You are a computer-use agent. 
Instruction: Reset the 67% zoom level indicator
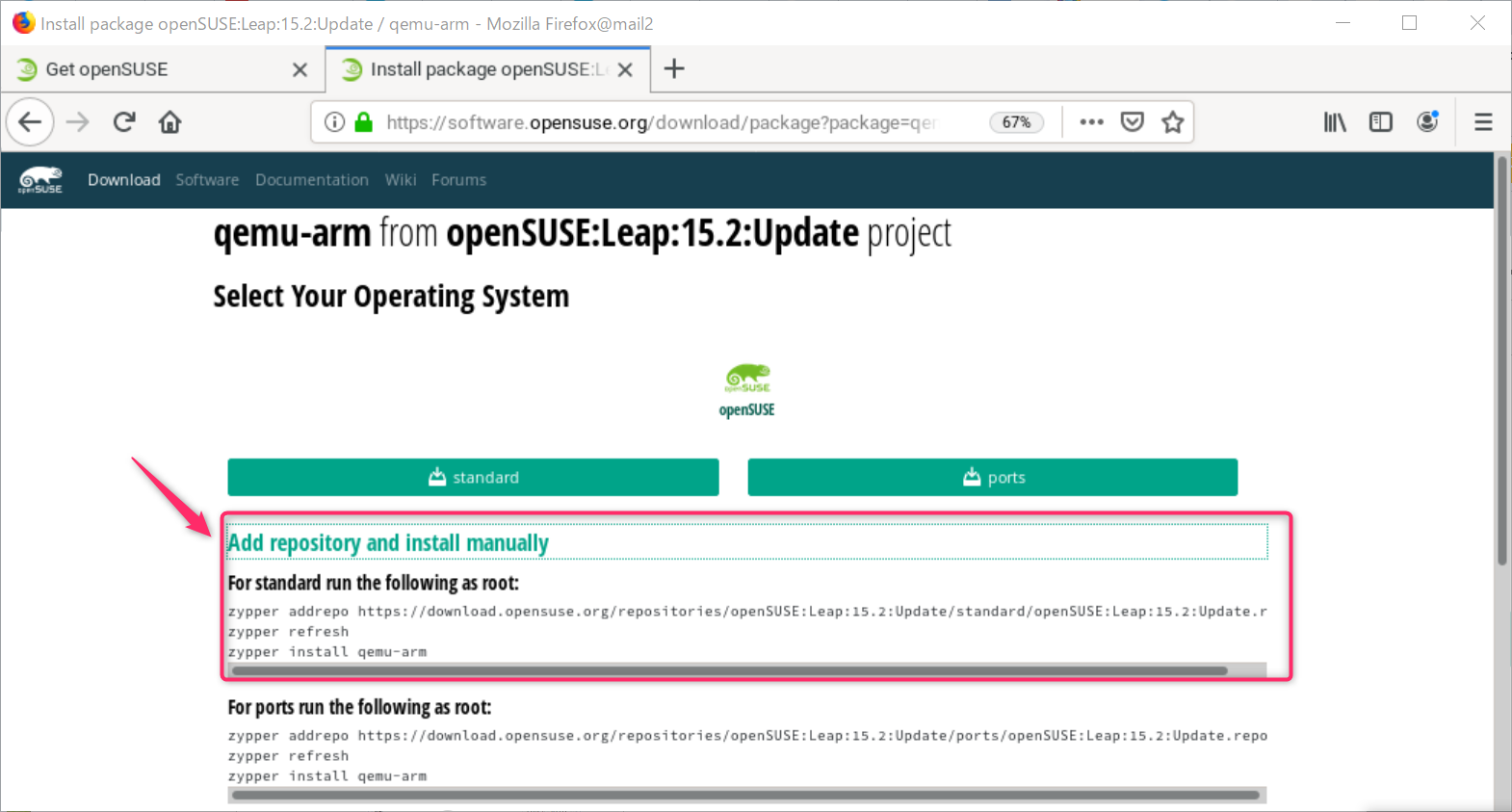pos(1016,122)
